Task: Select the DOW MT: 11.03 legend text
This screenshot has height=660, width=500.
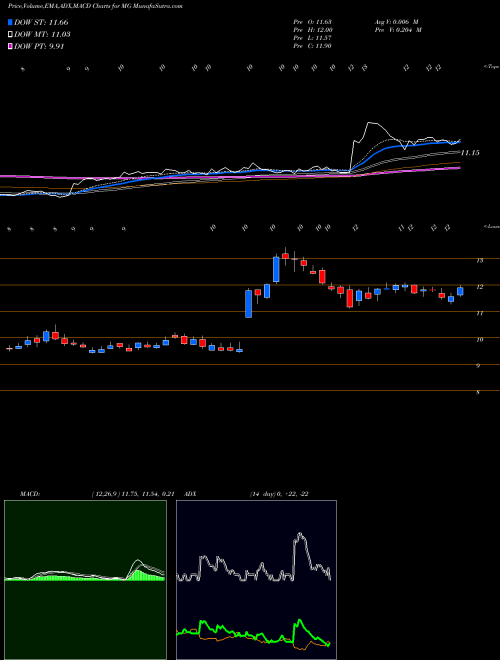Action: click(43, 35)
